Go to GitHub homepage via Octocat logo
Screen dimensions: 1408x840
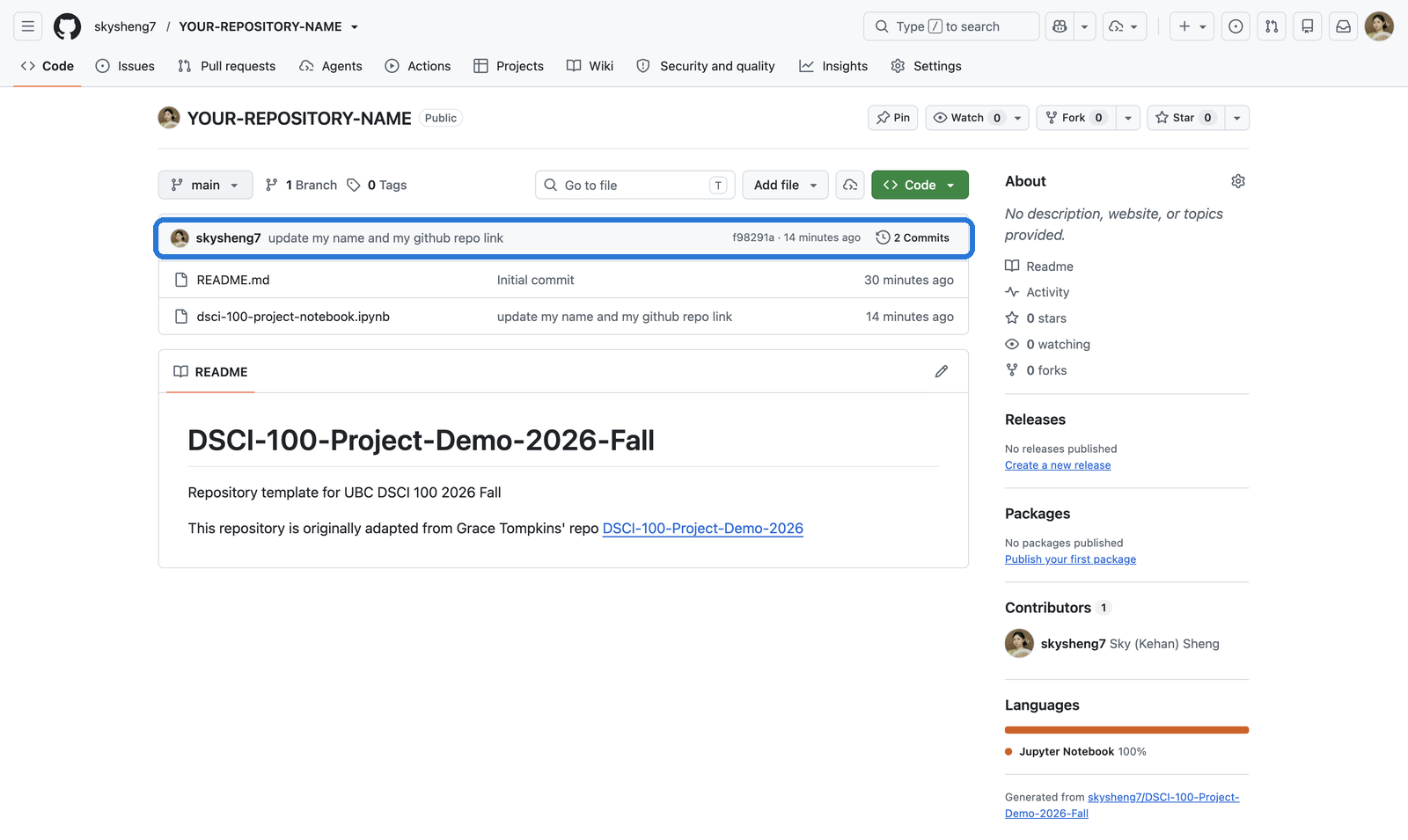pyautogui.click(x=67, y=26)
